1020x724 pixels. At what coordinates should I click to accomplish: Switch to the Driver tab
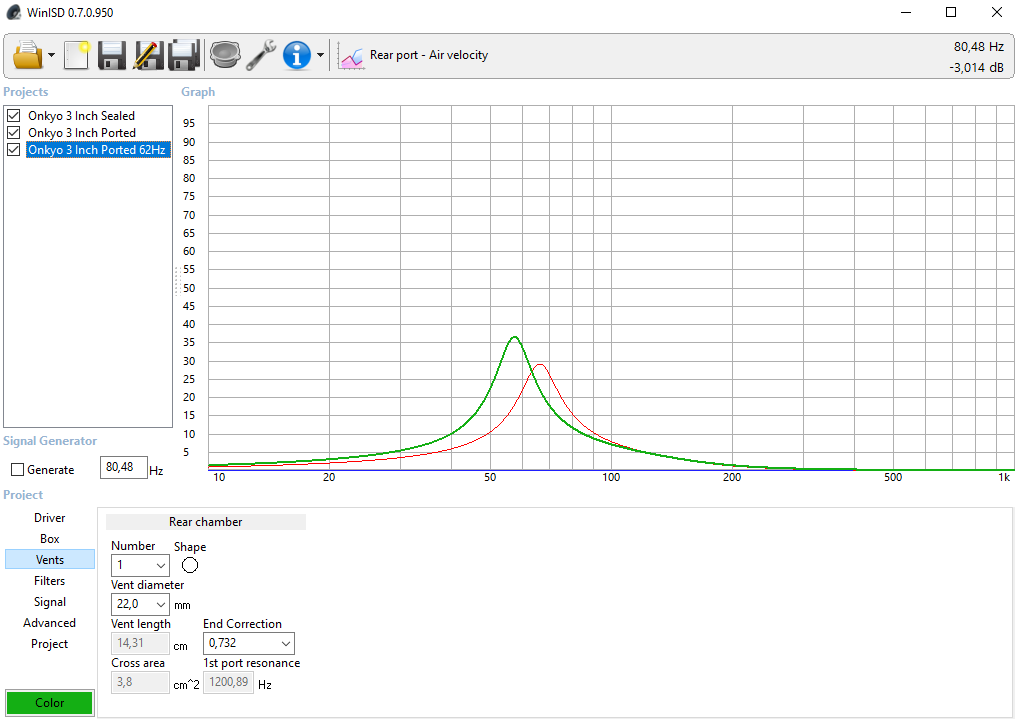49,518
